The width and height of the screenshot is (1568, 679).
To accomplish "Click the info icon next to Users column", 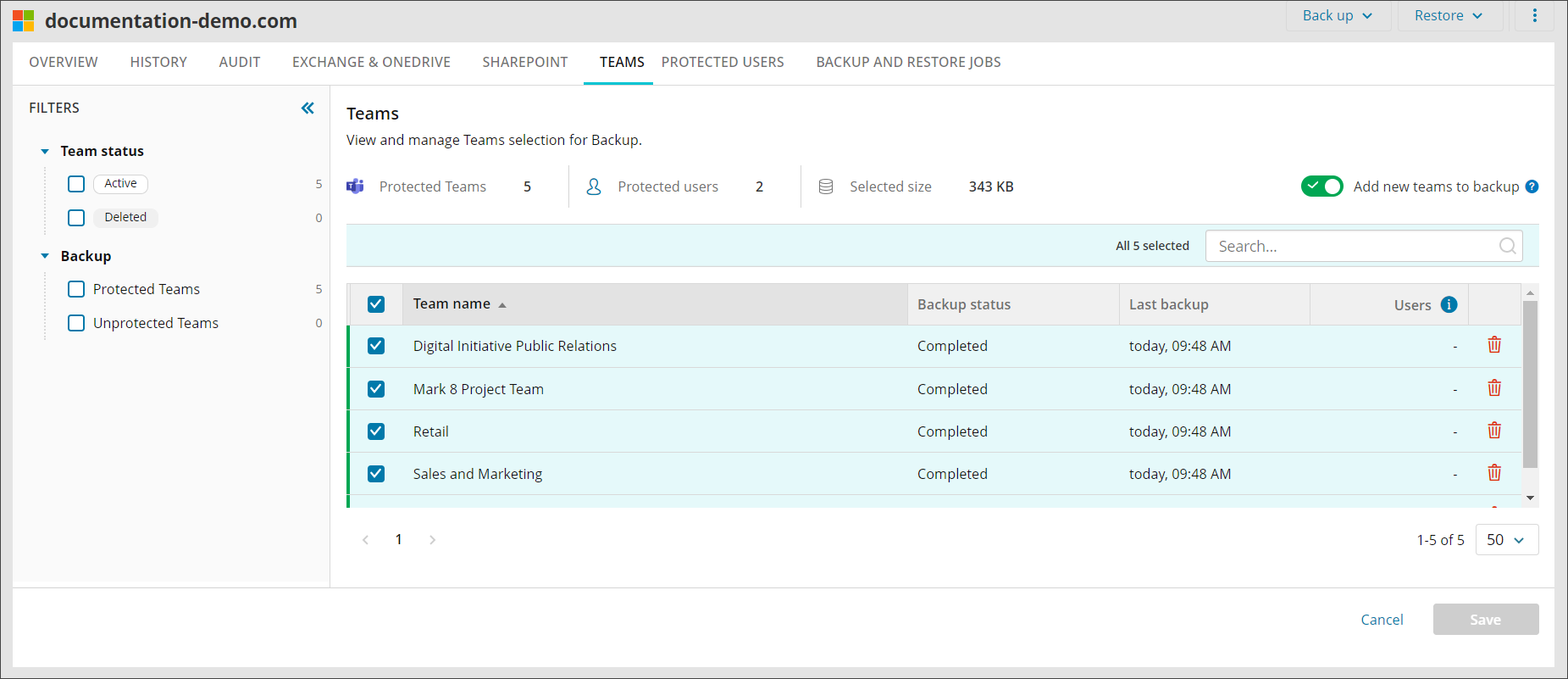I will click(1449, 304).
